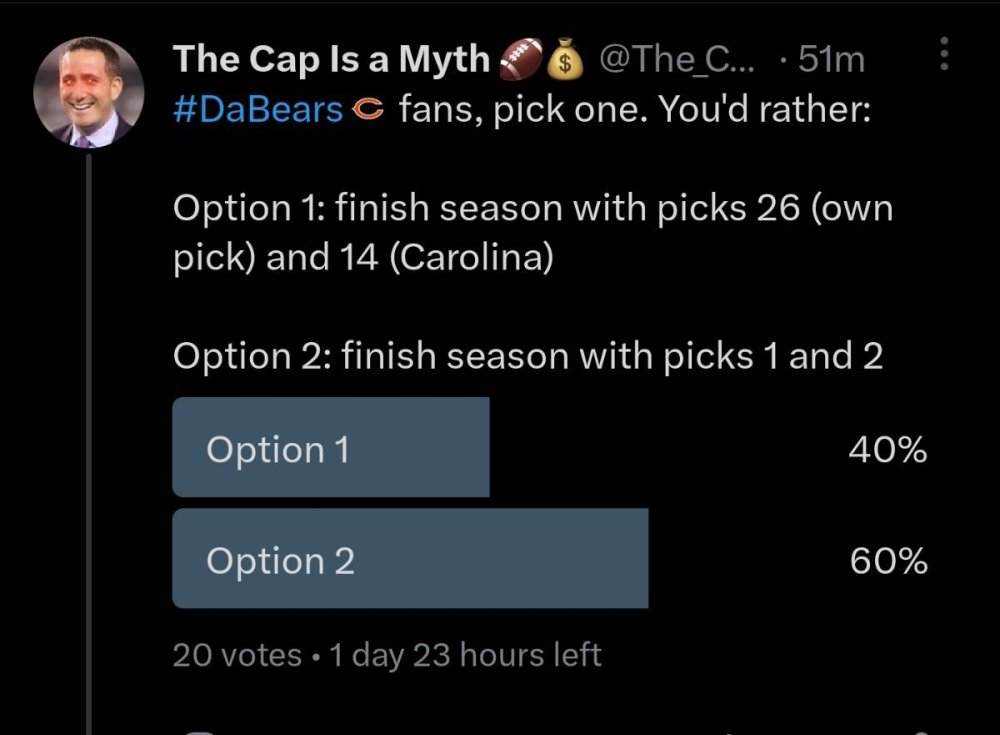Click the 60% poll result

coord(888,562)
